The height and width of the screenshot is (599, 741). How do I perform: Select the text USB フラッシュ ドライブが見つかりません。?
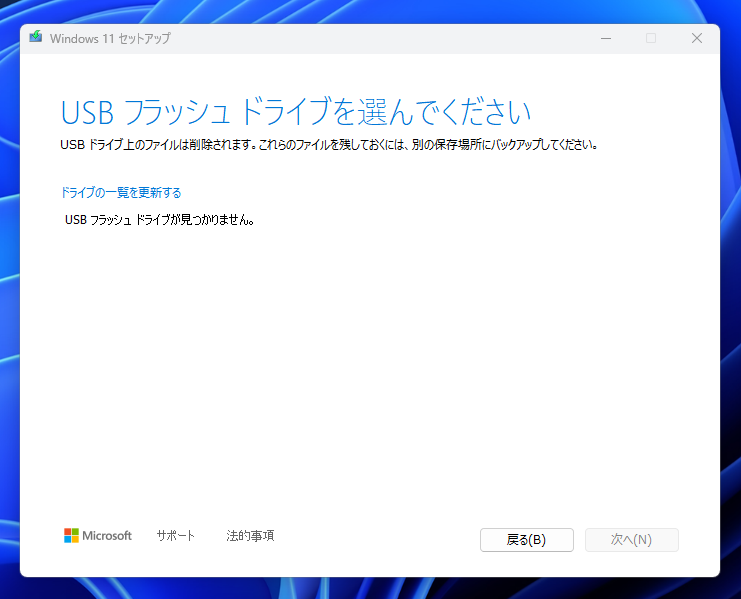(x=160, y=220)
